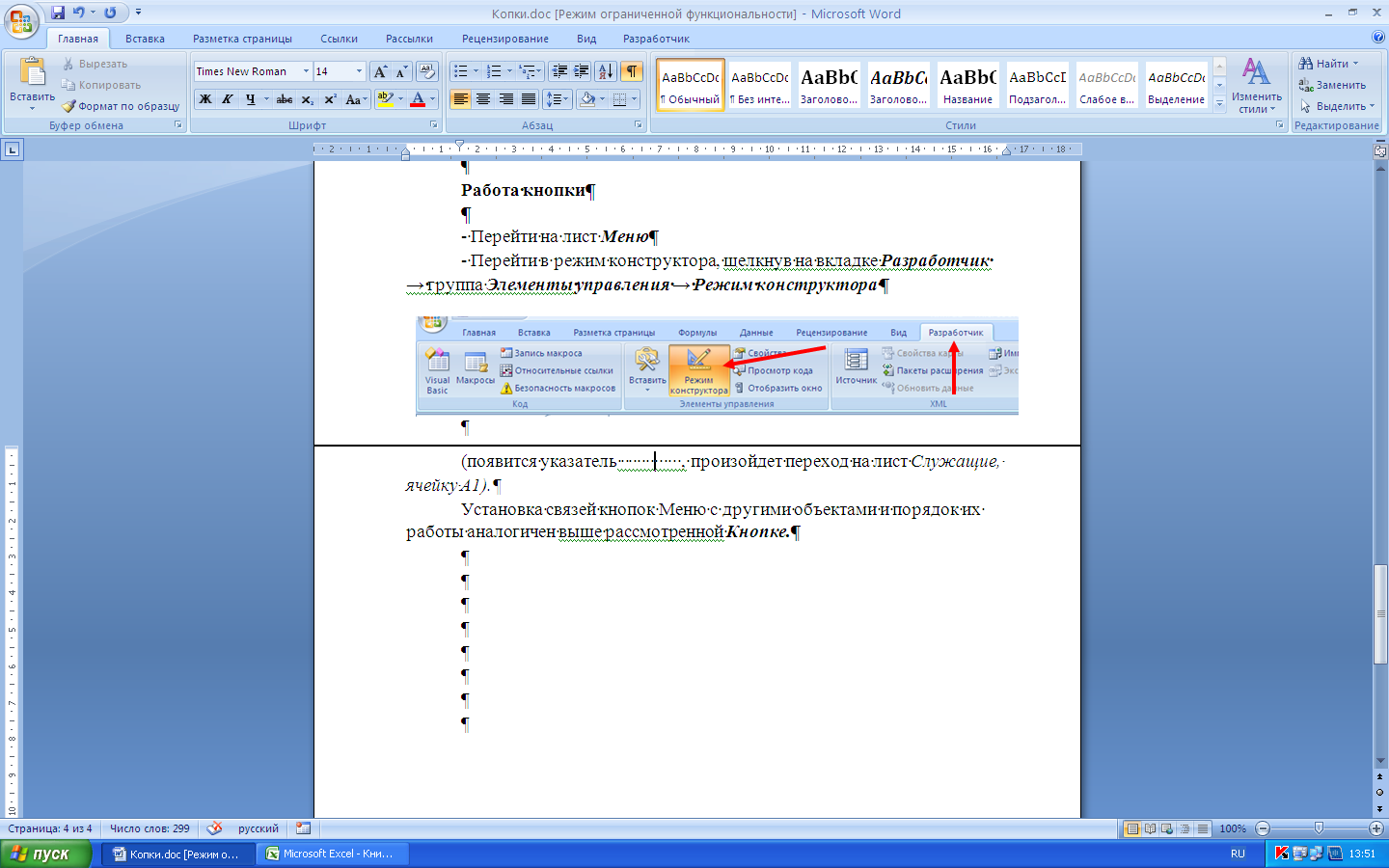This screenshot has width=1389, height=868.
Task: Open the line spacing dropdown
Action: (x=558, y=99)
